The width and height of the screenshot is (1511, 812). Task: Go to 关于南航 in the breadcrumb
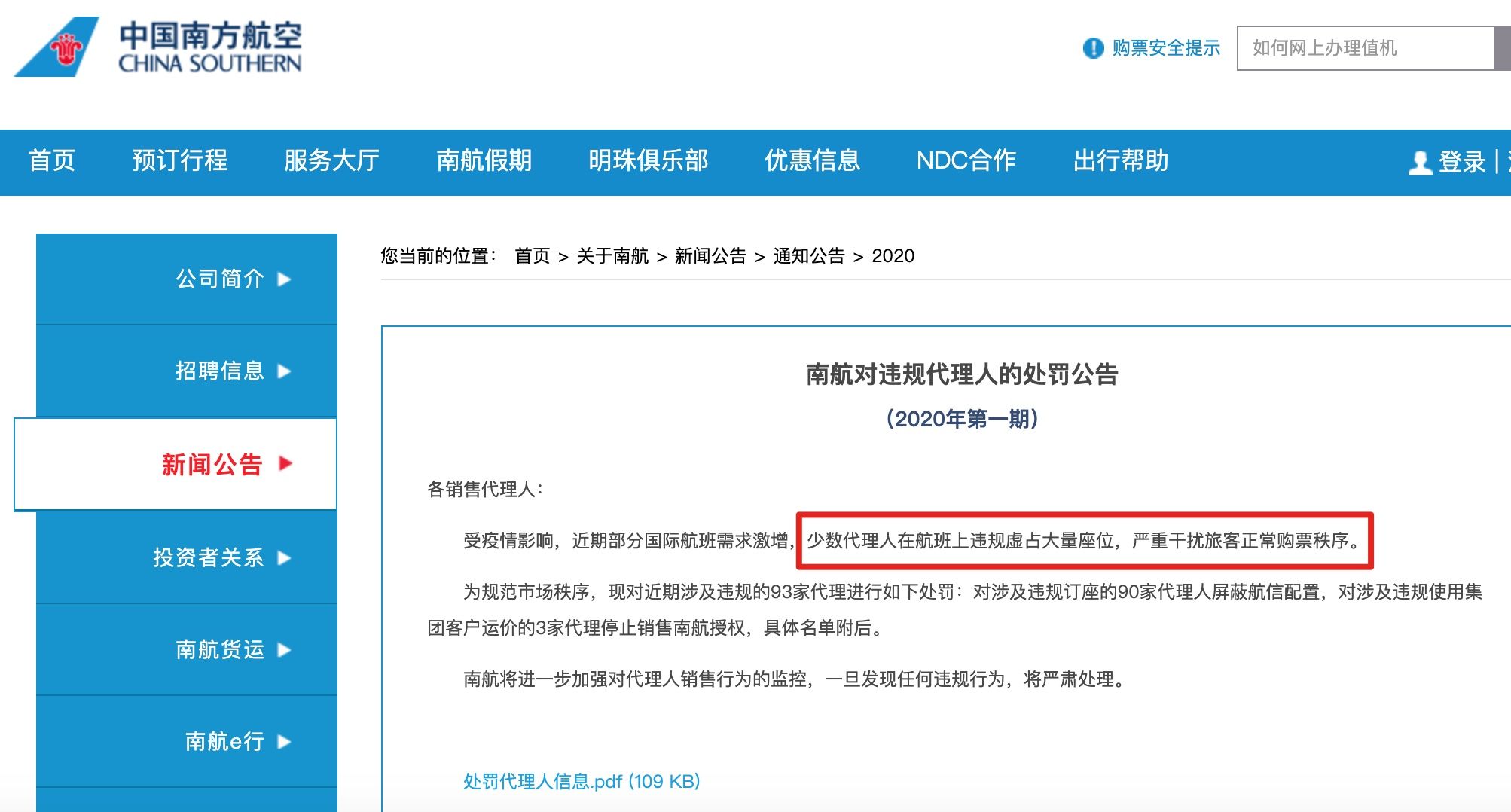[x=612, y=256]
